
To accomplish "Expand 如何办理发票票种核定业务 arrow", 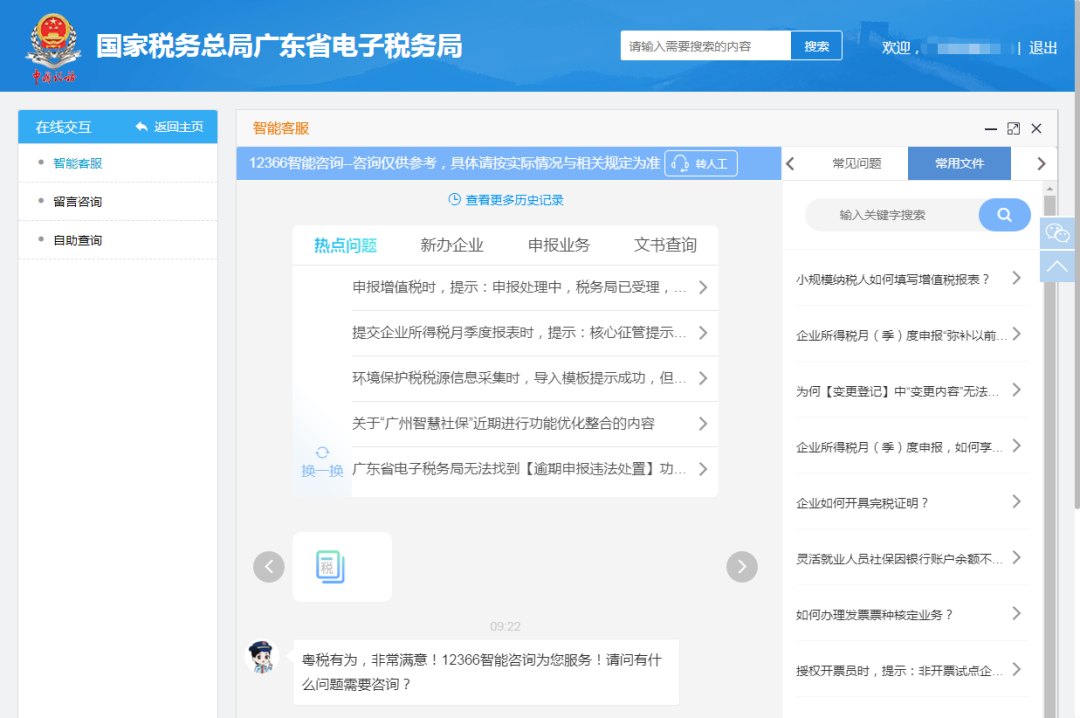I will [1017, 613].
